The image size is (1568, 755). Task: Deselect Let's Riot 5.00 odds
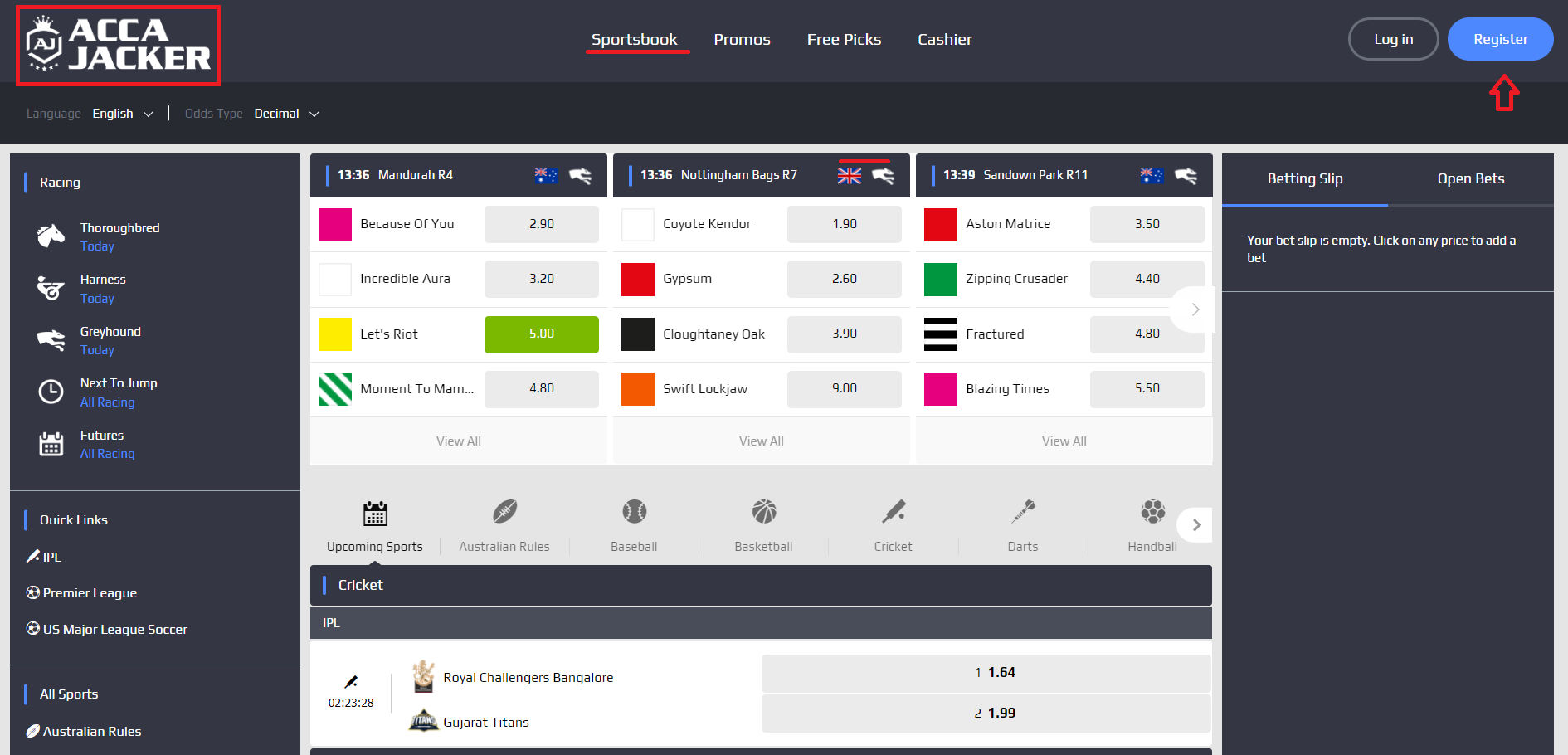(x=542, y=334)
